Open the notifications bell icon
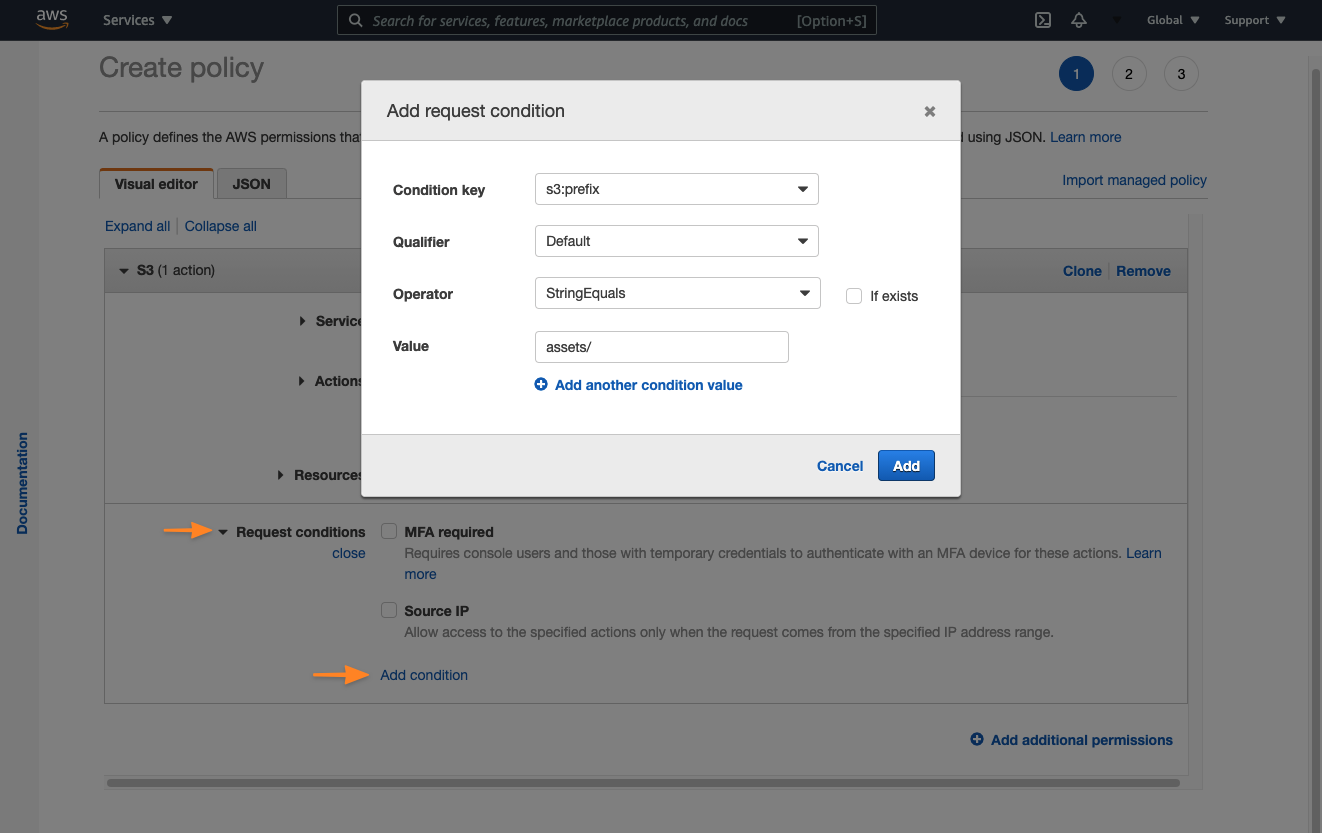This screenshot has height=833, width=1322. (1078, 19)
